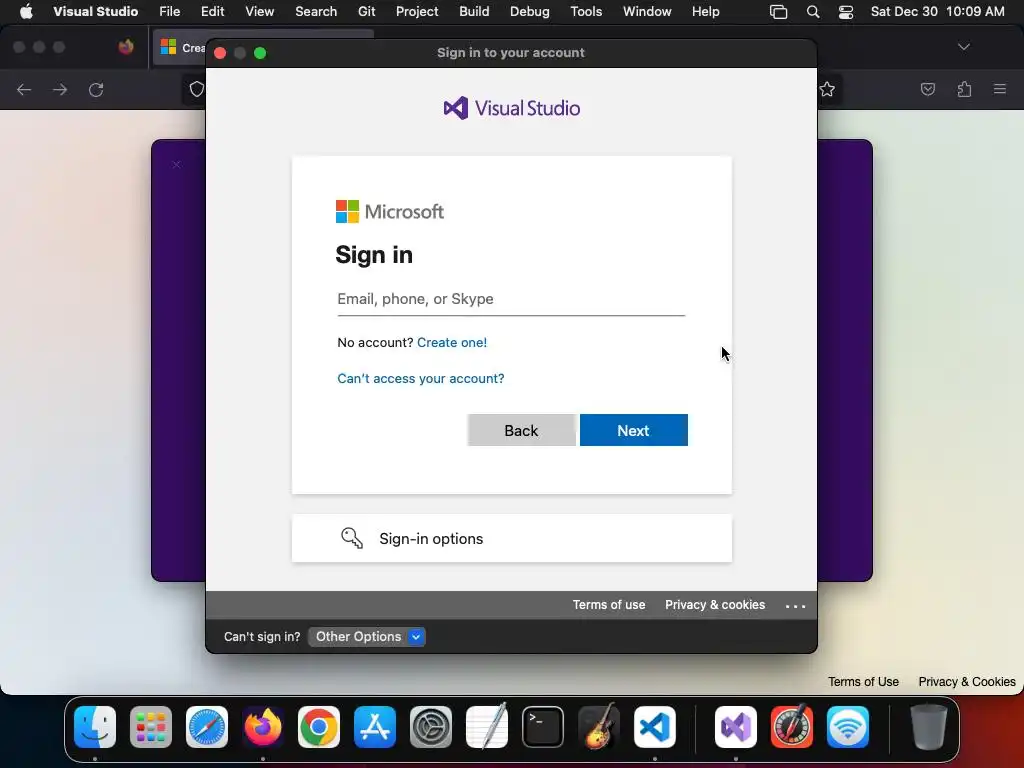Open the View menu
The width and height of the screenshot is (1024, 768).
[259, 12]
